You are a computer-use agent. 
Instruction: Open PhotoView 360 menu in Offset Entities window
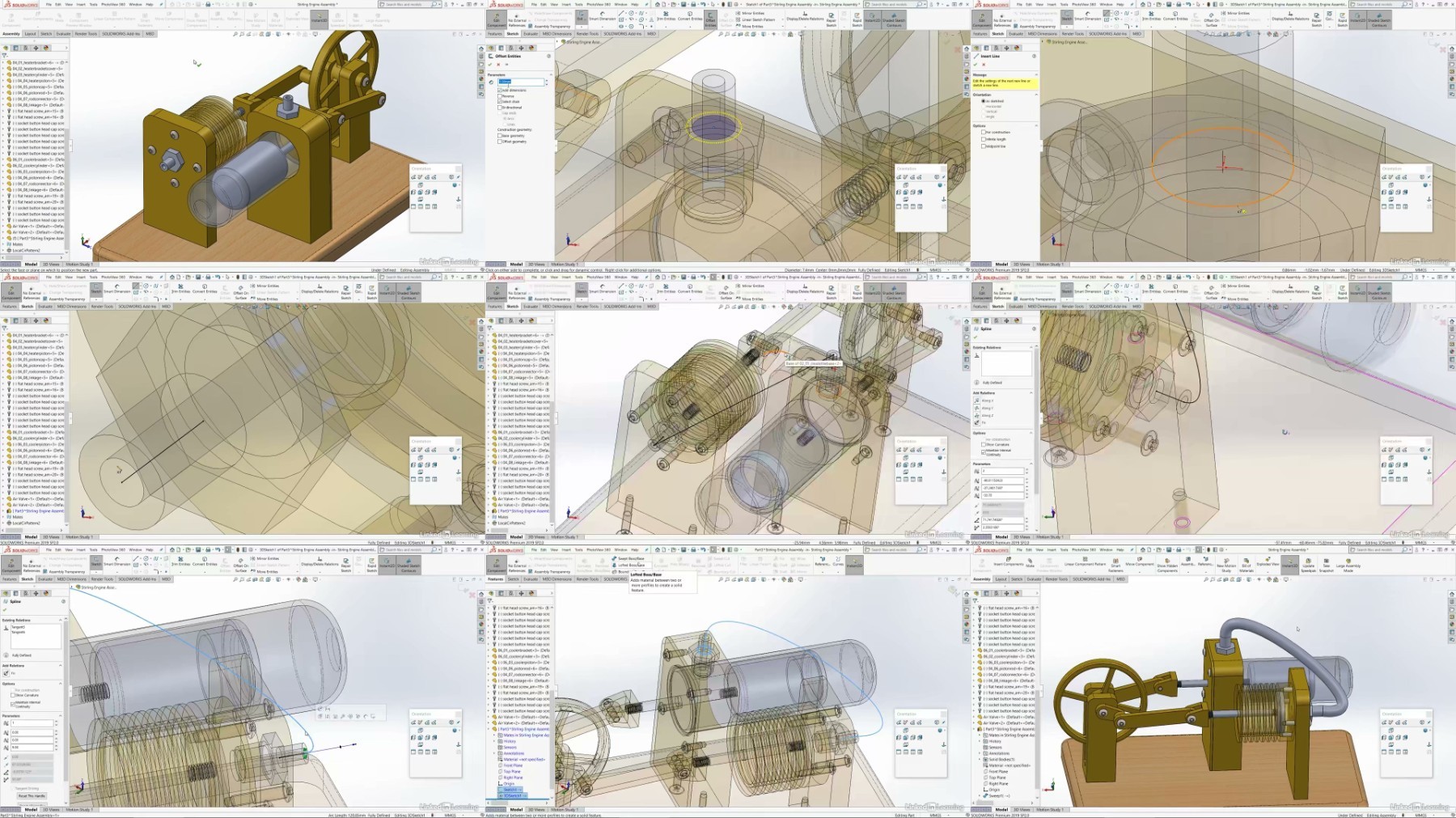pyautogui.click(x=599, y=4)
